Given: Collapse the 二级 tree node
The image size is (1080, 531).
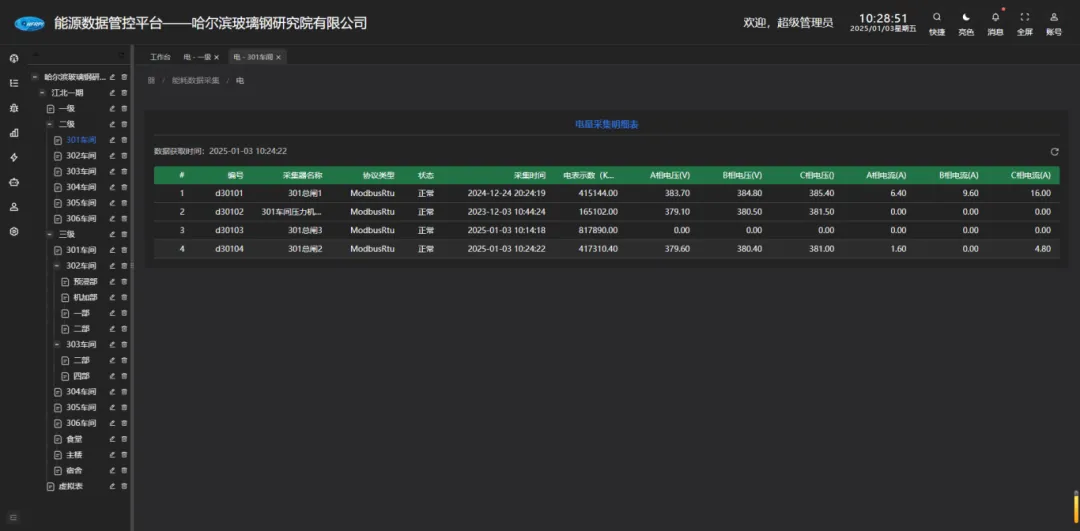Looking at the screenshot, I should (x=50, y=124).
